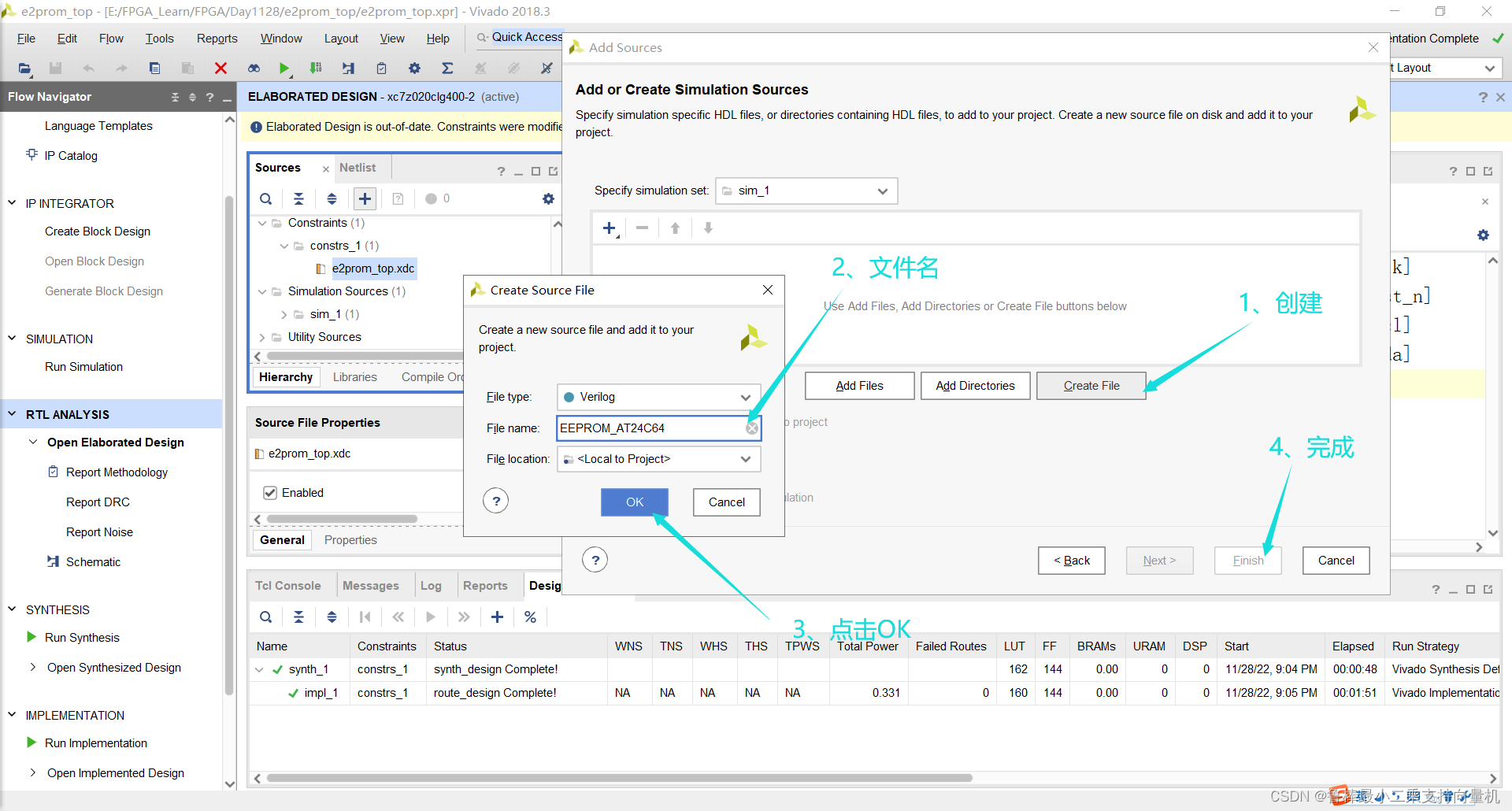Expand Open Synthesized Design
The image size is (1512, 811).
[33, 667]
